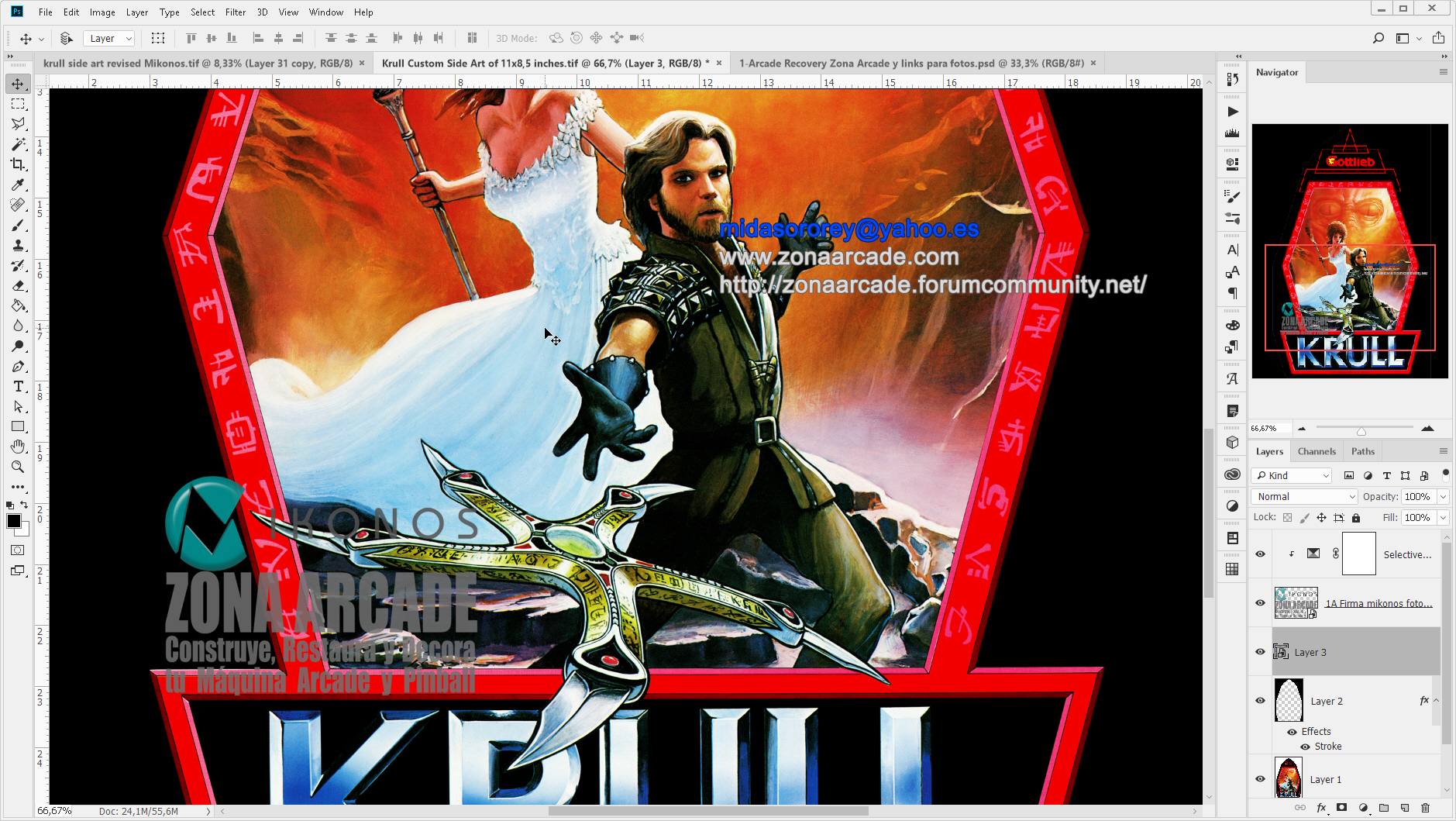The width and height of the screenshot is (1456, 821).
Task: Open the Normal blend mode dropdown
Action: click(x=1303, y=496)
